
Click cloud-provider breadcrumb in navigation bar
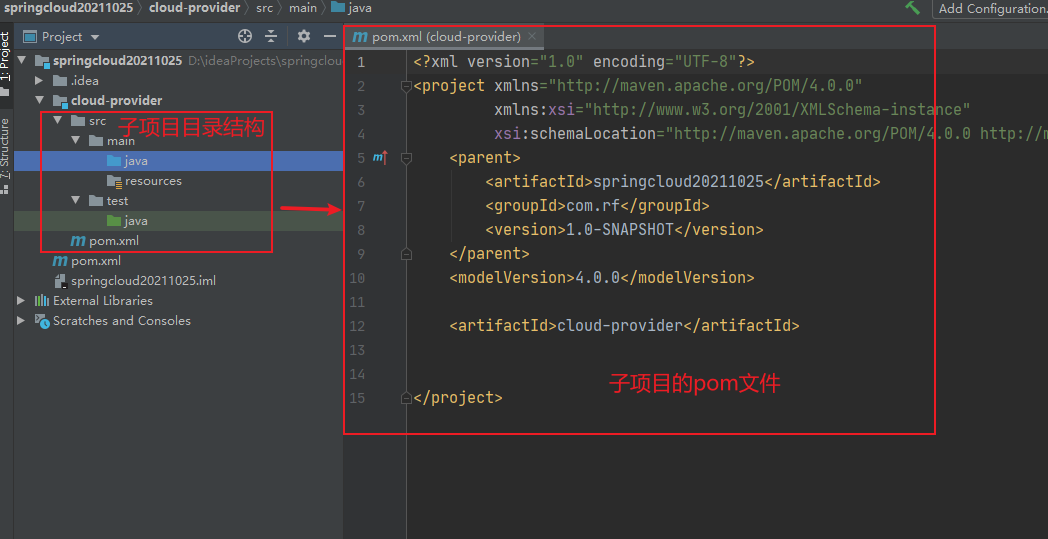[x=194, y=8]
